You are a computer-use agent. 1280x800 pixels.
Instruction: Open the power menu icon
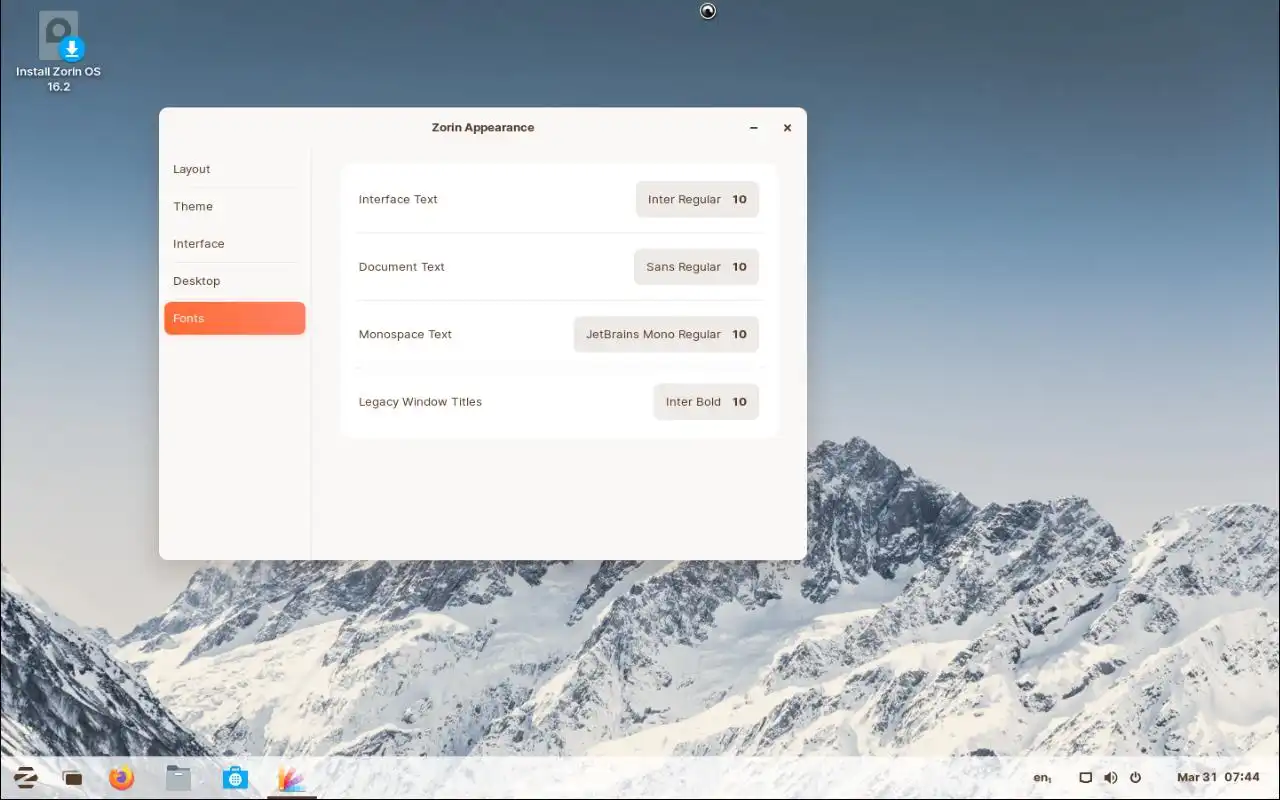(x=1135, y=778)
